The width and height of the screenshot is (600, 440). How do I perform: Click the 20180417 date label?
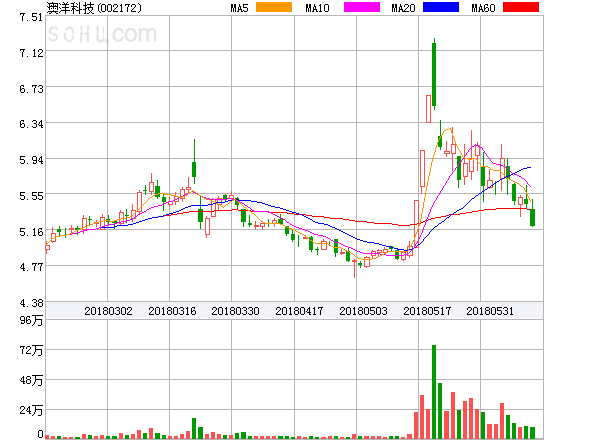(299, 311)
